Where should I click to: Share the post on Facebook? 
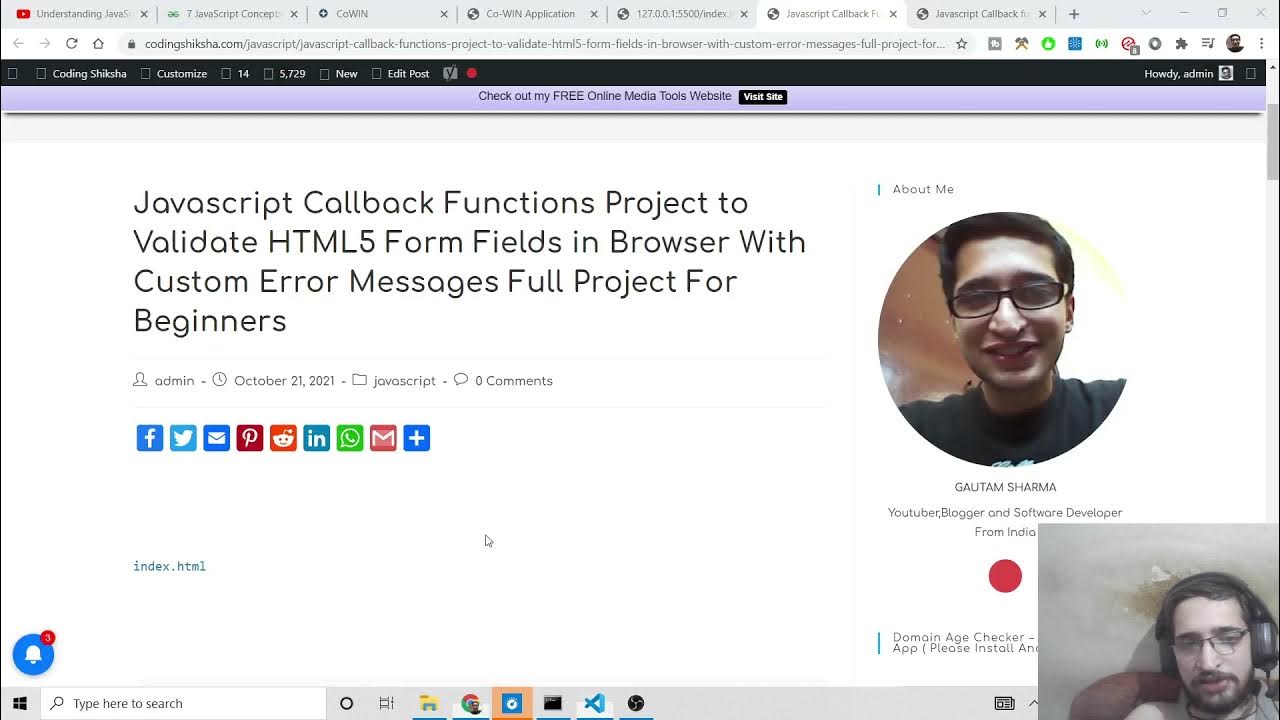150,438
